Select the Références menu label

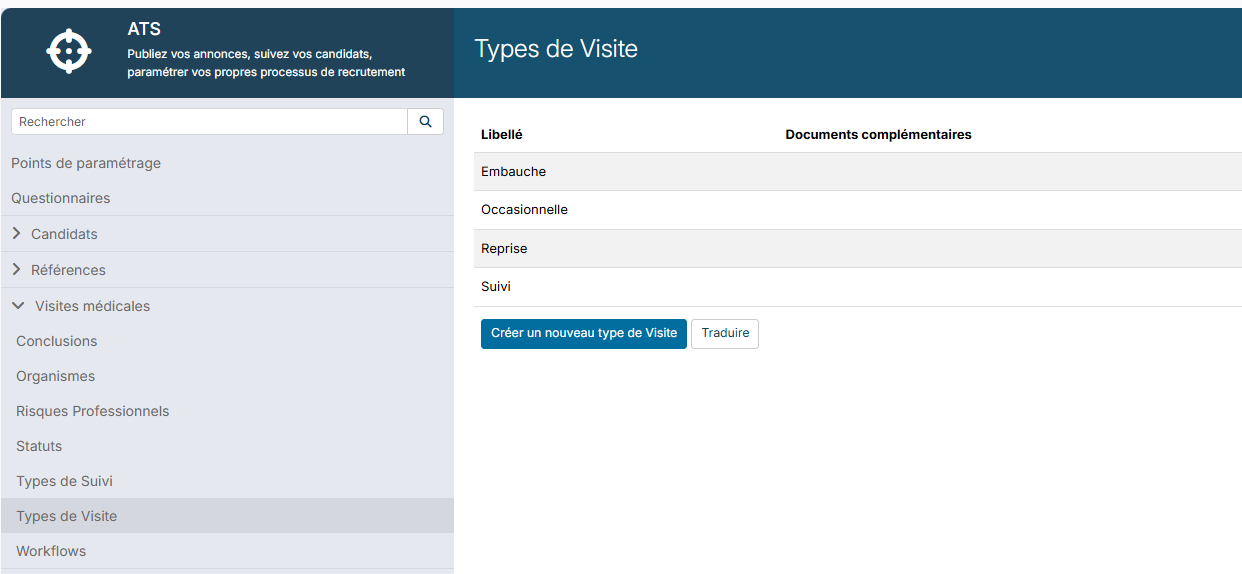coord(68,270)
